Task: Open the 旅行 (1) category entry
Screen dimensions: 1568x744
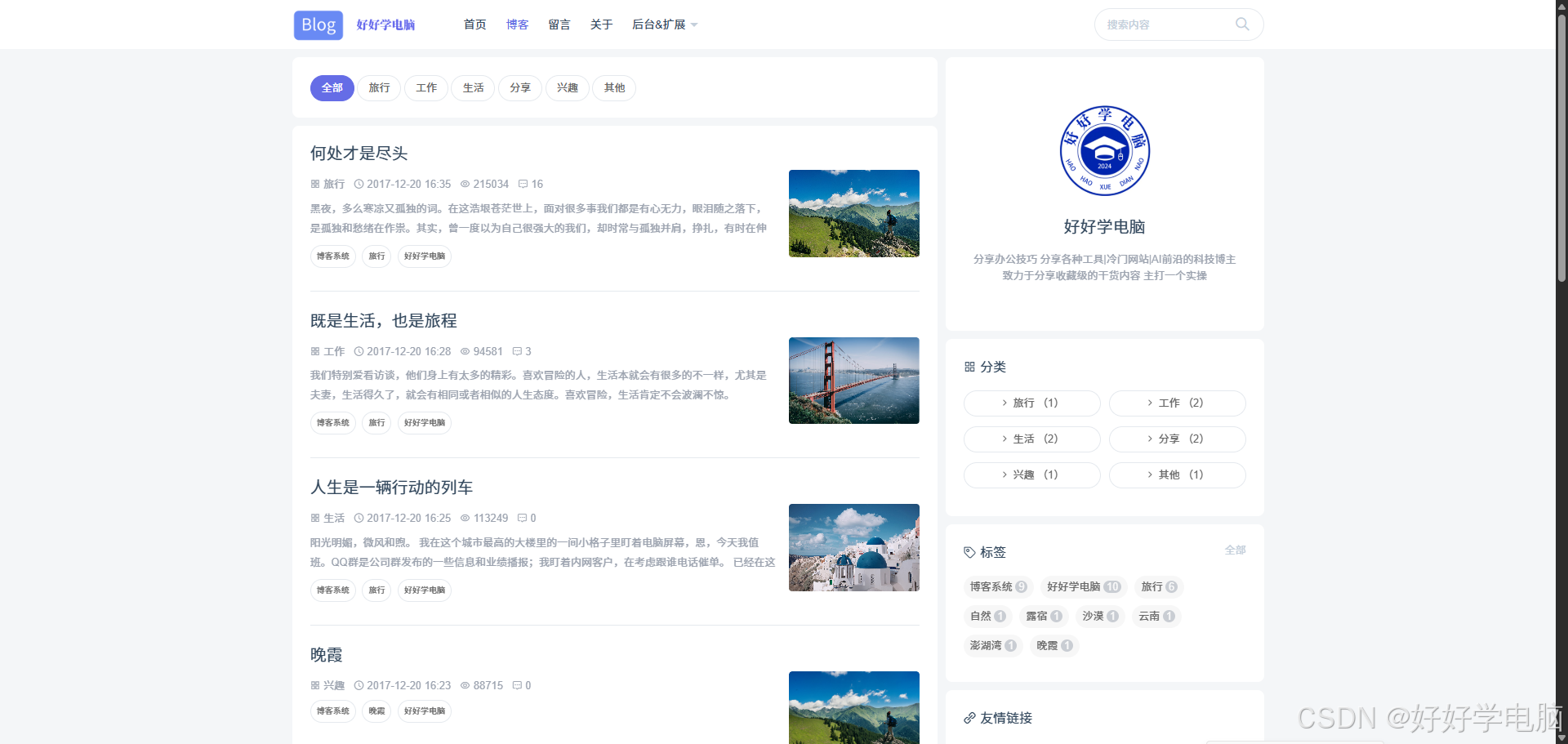Action: pos(1031,403)
